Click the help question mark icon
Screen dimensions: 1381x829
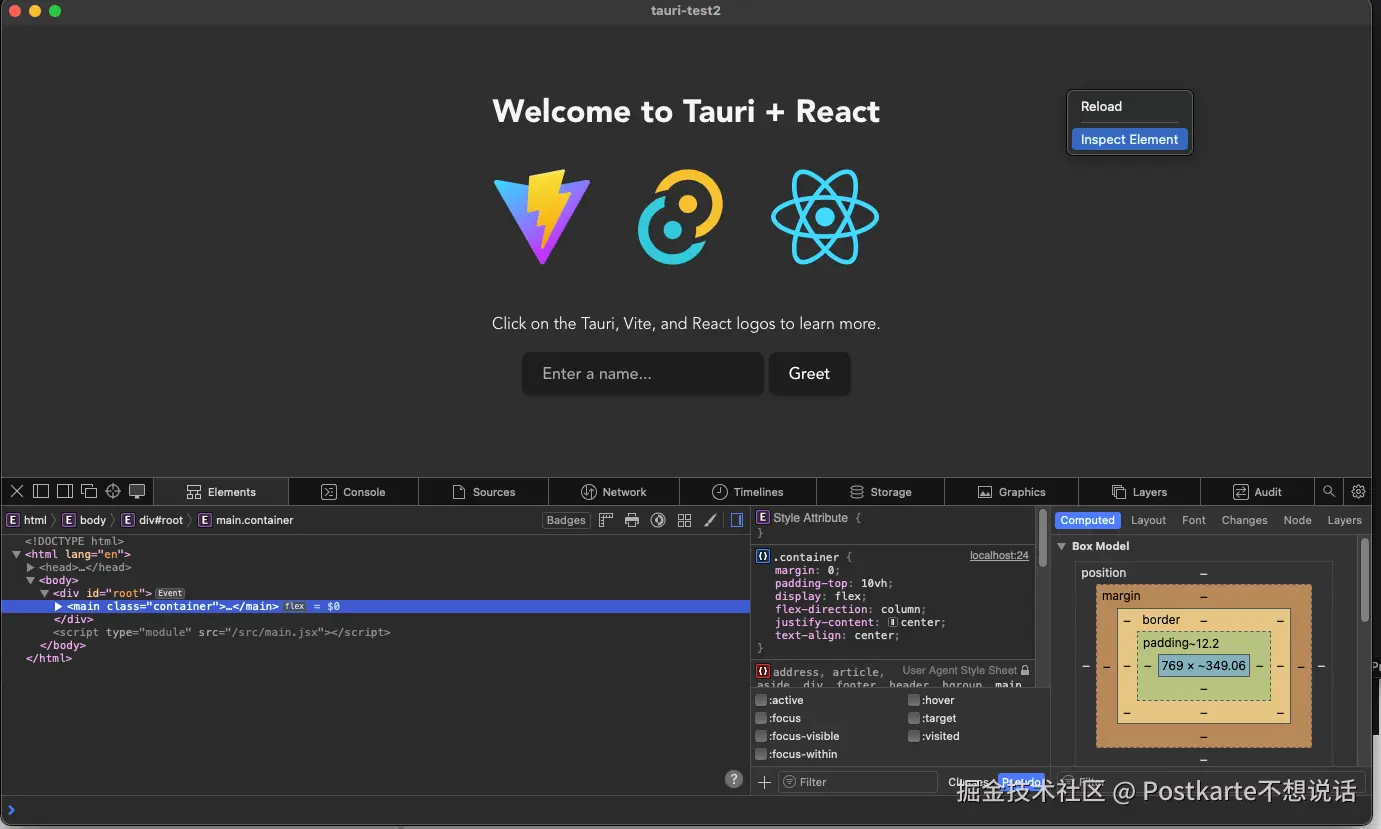tap(733, 779)
